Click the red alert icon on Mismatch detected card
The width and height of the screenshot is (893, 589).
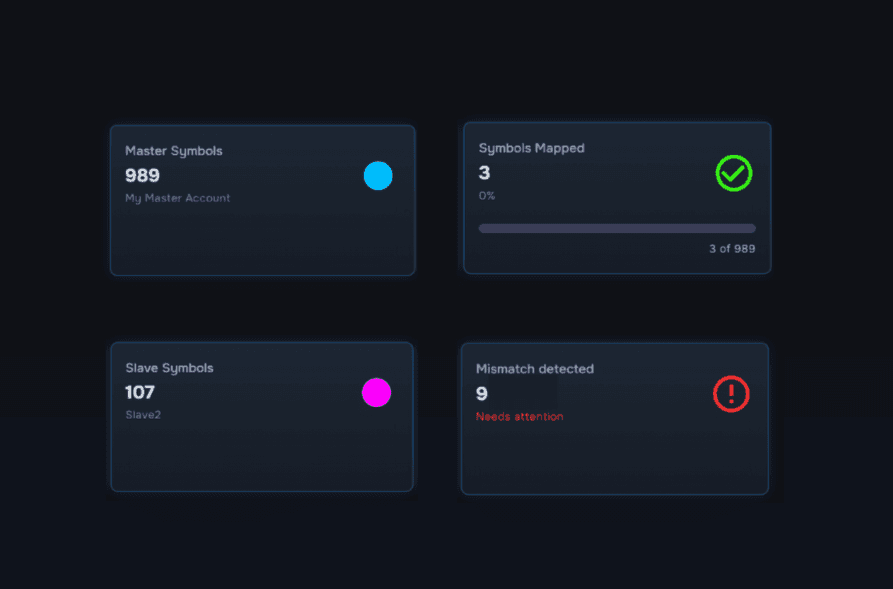coord(731,394)
